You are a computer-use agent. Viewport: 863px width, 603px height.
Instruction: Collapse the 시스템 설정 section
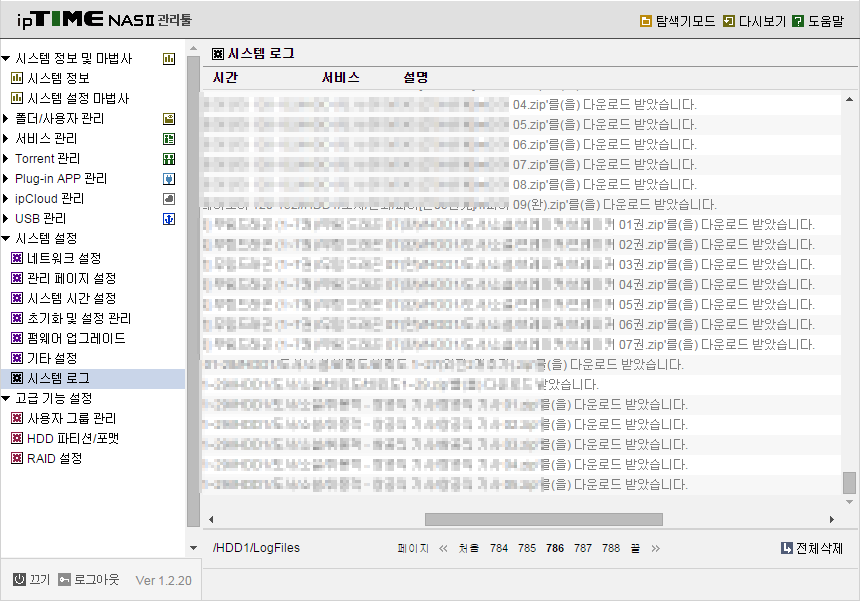tap(6, 238)
